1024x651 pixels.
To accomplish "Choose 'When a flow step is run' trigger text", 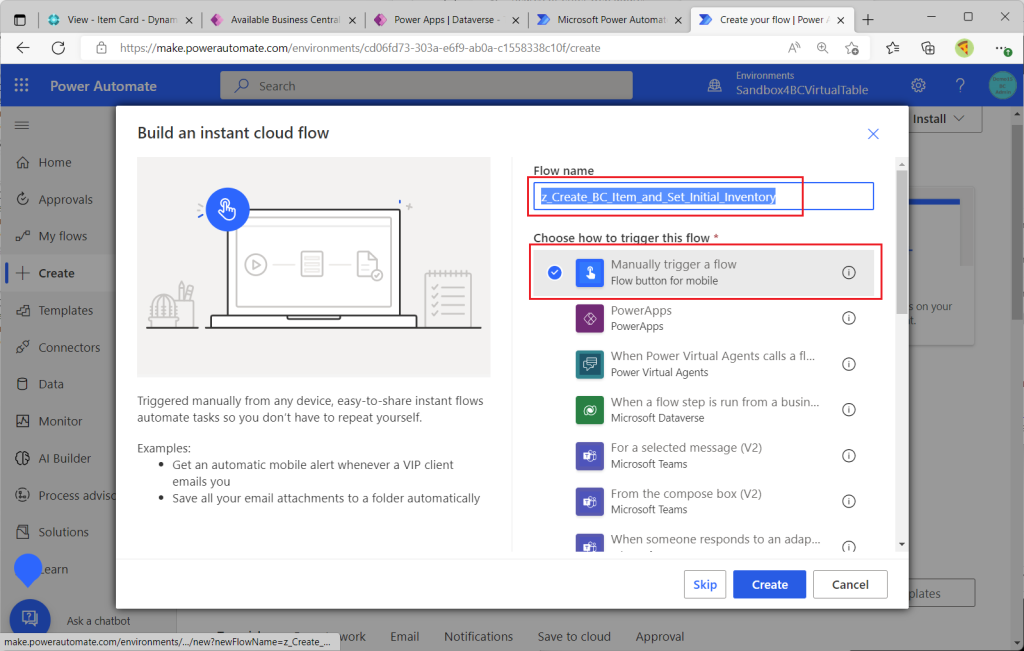I will 714,402.
